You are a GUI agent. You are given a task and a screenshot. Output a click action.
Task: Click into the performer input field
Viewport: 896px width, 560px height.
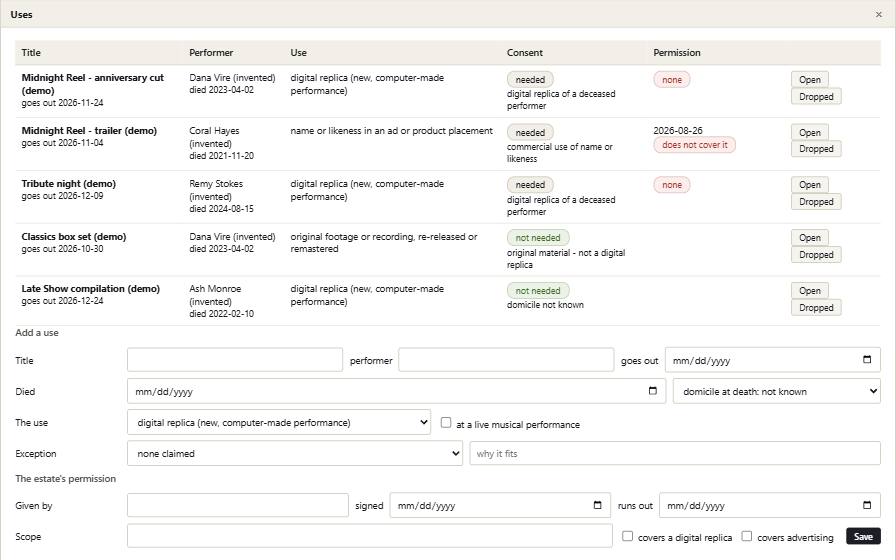click(506, 360)
